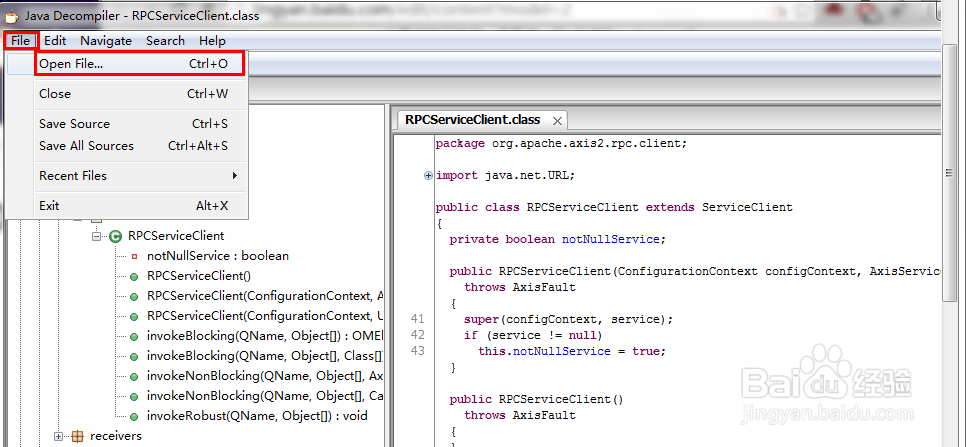The height and width of the screenshot is (447, 966).
Task: Click line number 42 in the gutter
Action: point(418,336)
